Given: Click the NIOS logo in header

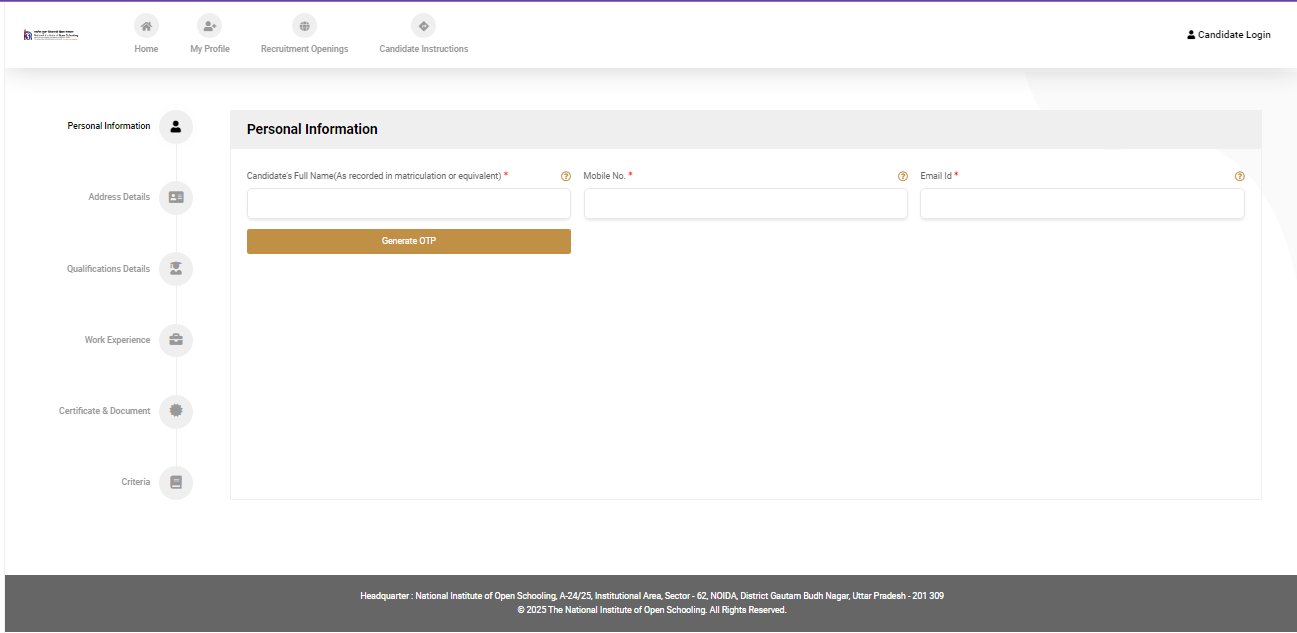Looking at the screenshot, I should pyautogui.click(x=50, y=35).
